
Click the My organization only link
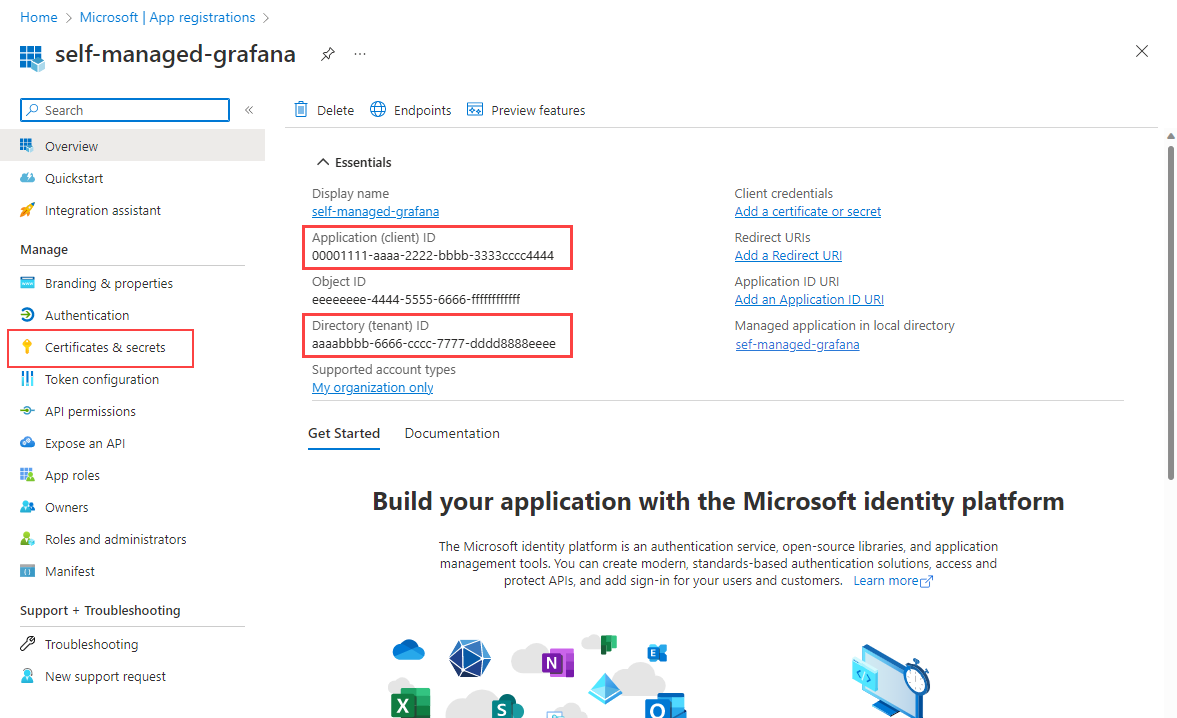(372, 387)
